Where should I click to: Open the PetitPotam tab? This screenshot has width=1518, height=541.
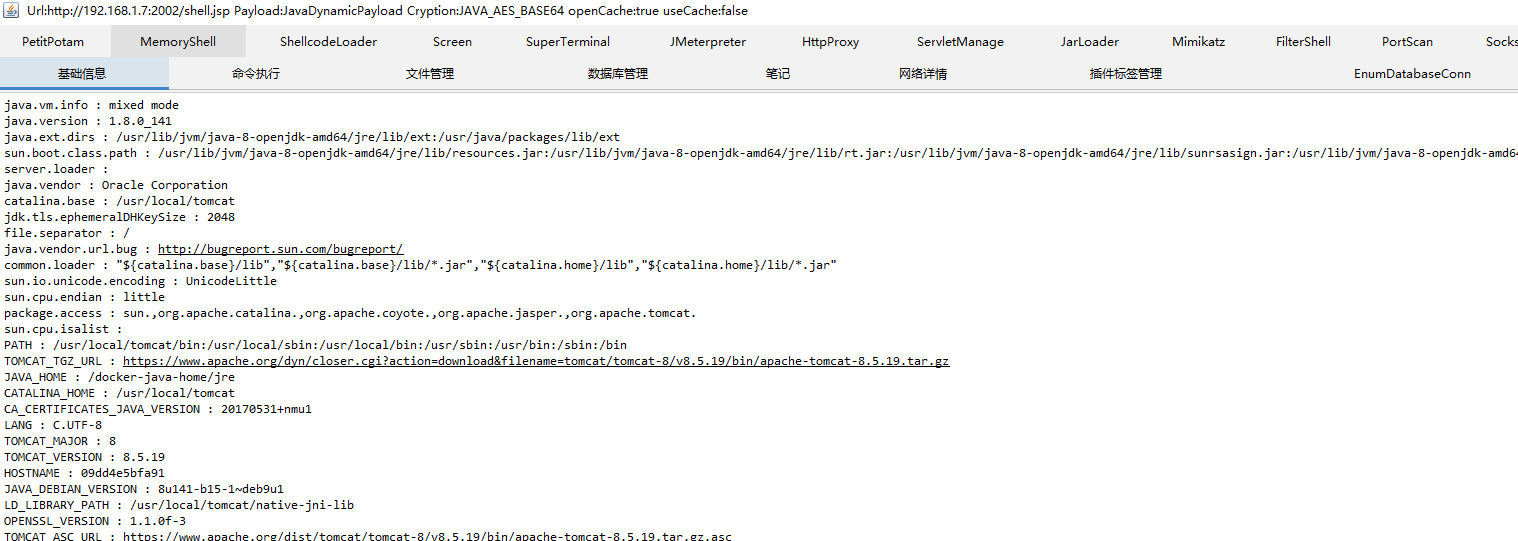tap(53, 42)
